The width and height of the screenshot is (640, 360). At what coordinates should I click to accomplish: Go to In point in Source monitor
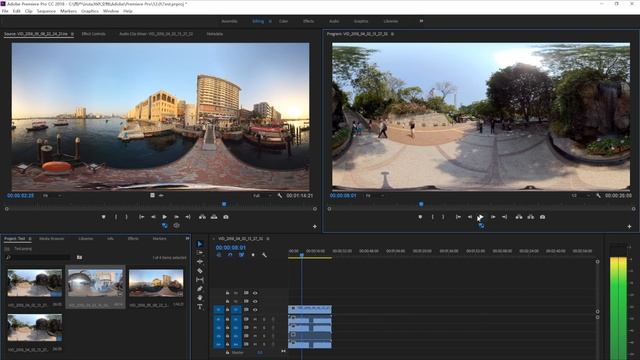point(141,217)
